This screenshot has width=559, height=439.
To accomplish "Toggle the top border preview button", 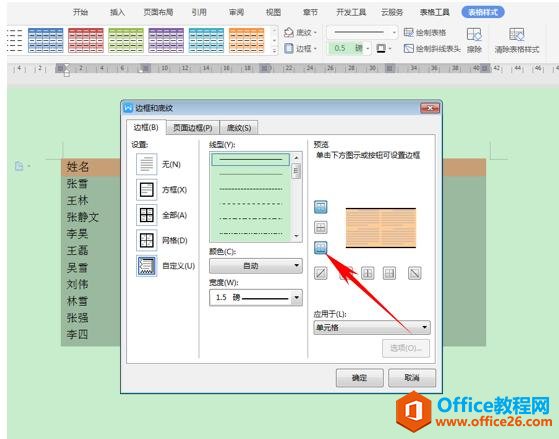I will point(321,207).
